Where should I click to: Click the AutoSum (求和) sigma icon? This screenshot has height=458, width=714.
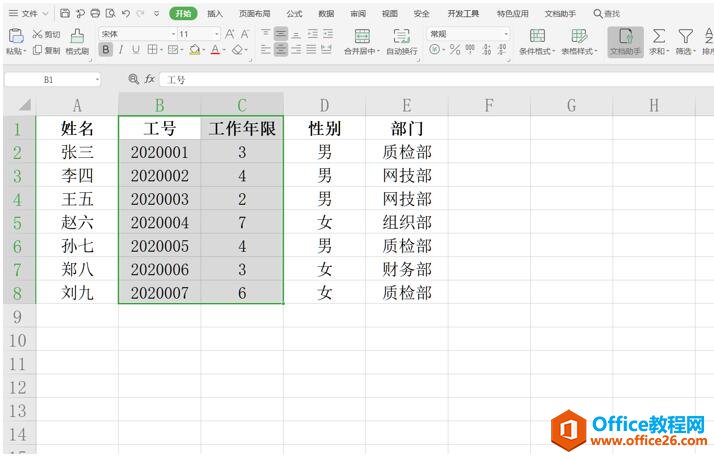click(x=658, y=36)
